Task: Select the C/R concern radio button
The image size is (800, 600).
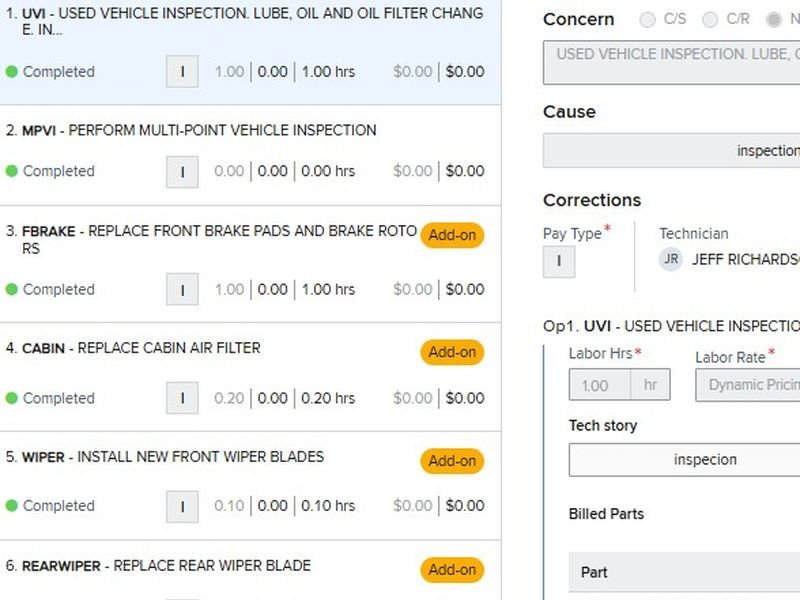Action: point(710,20)
